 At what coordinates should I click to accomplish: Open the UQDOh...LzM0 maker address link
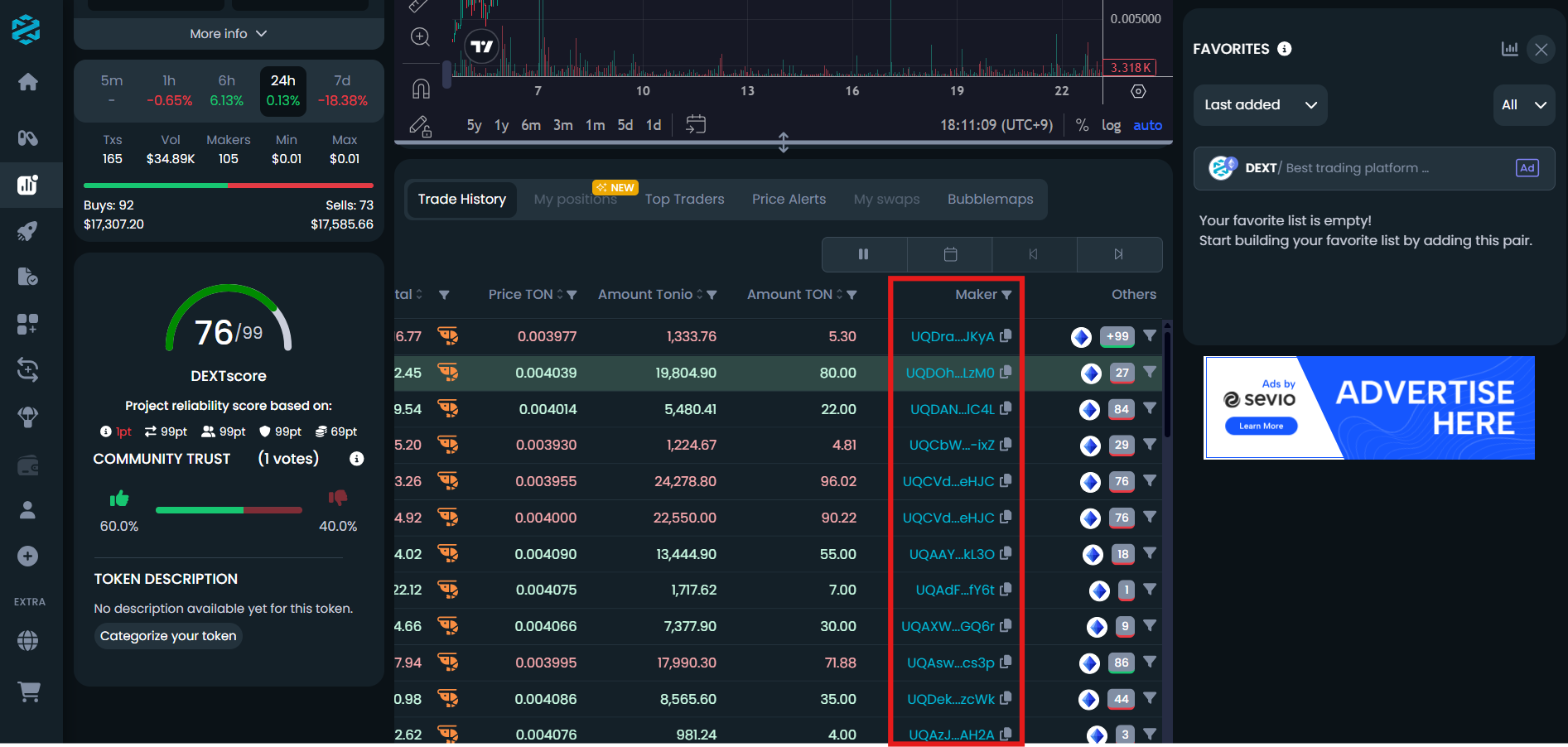click(949, 373)
